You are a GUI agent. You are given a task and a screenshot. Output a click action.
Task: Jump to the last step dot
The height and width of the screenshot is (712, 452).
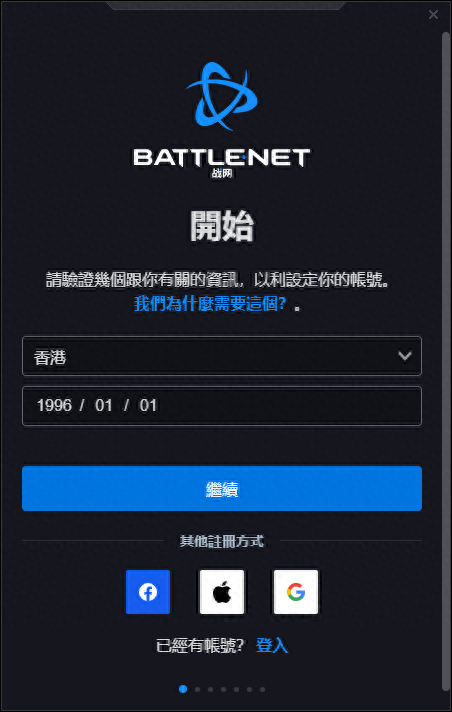point(262,689)
